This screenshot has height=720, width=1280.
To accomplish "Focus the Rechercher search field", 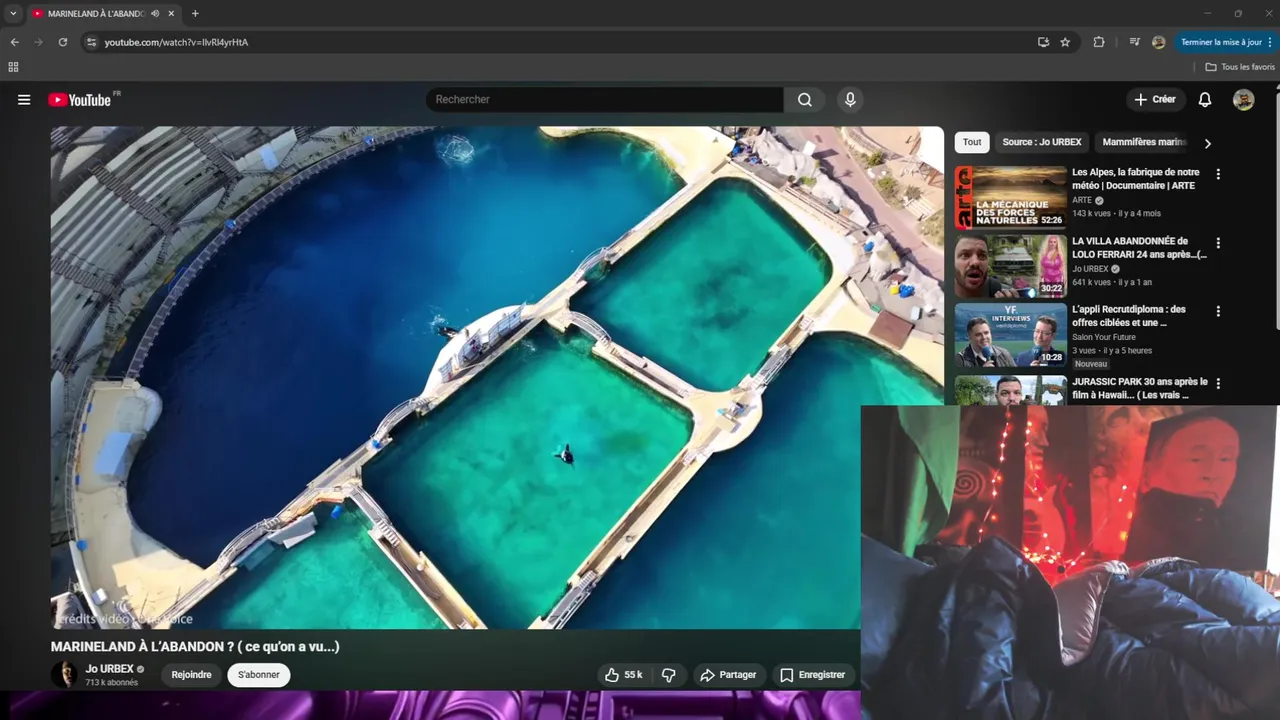I will pos(605,100).
